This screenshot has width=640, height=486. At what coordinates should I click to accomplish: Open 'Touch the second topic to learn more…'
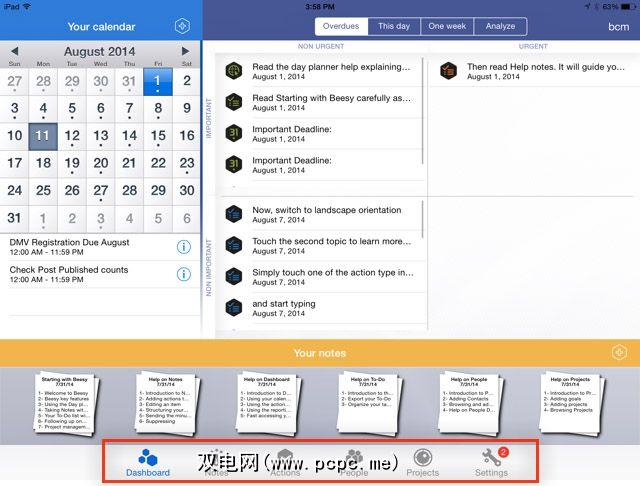[322, 246]
